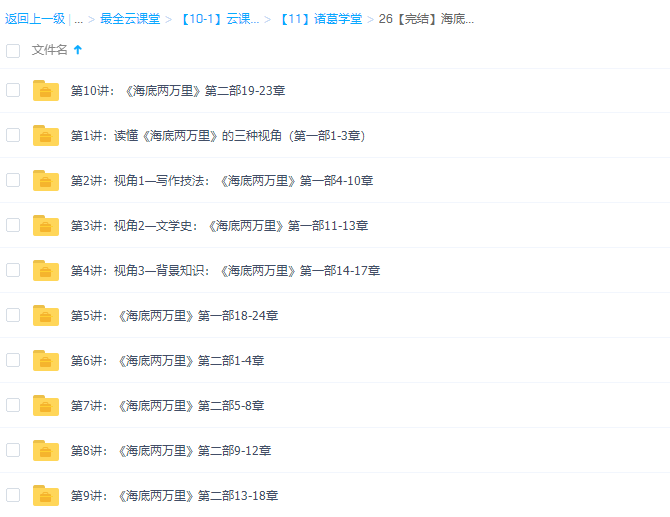Open the 第2讲 folder icon
The image size is (670, 517).
pyautogui.click(x=46, y=181)
